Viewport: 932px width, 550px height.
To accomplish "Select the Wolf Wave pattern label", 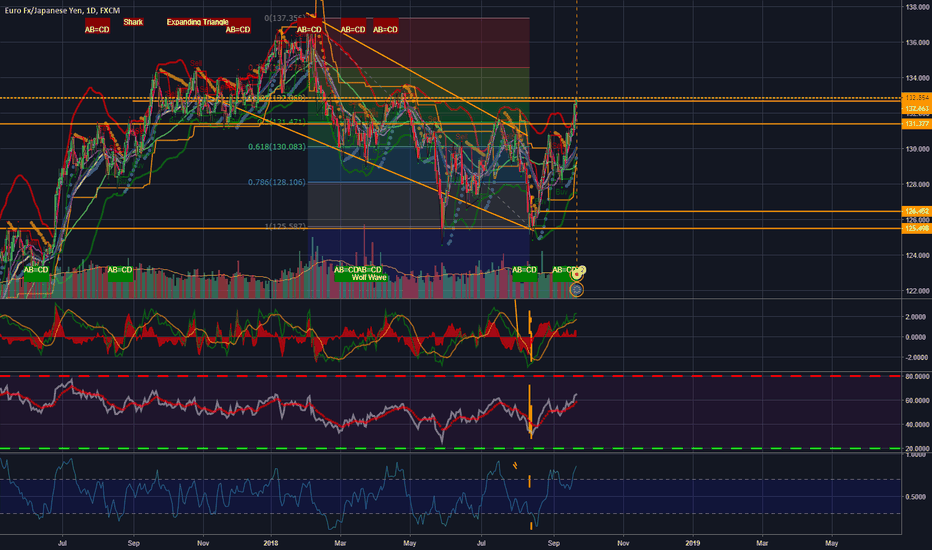I will tap(369, 278).
